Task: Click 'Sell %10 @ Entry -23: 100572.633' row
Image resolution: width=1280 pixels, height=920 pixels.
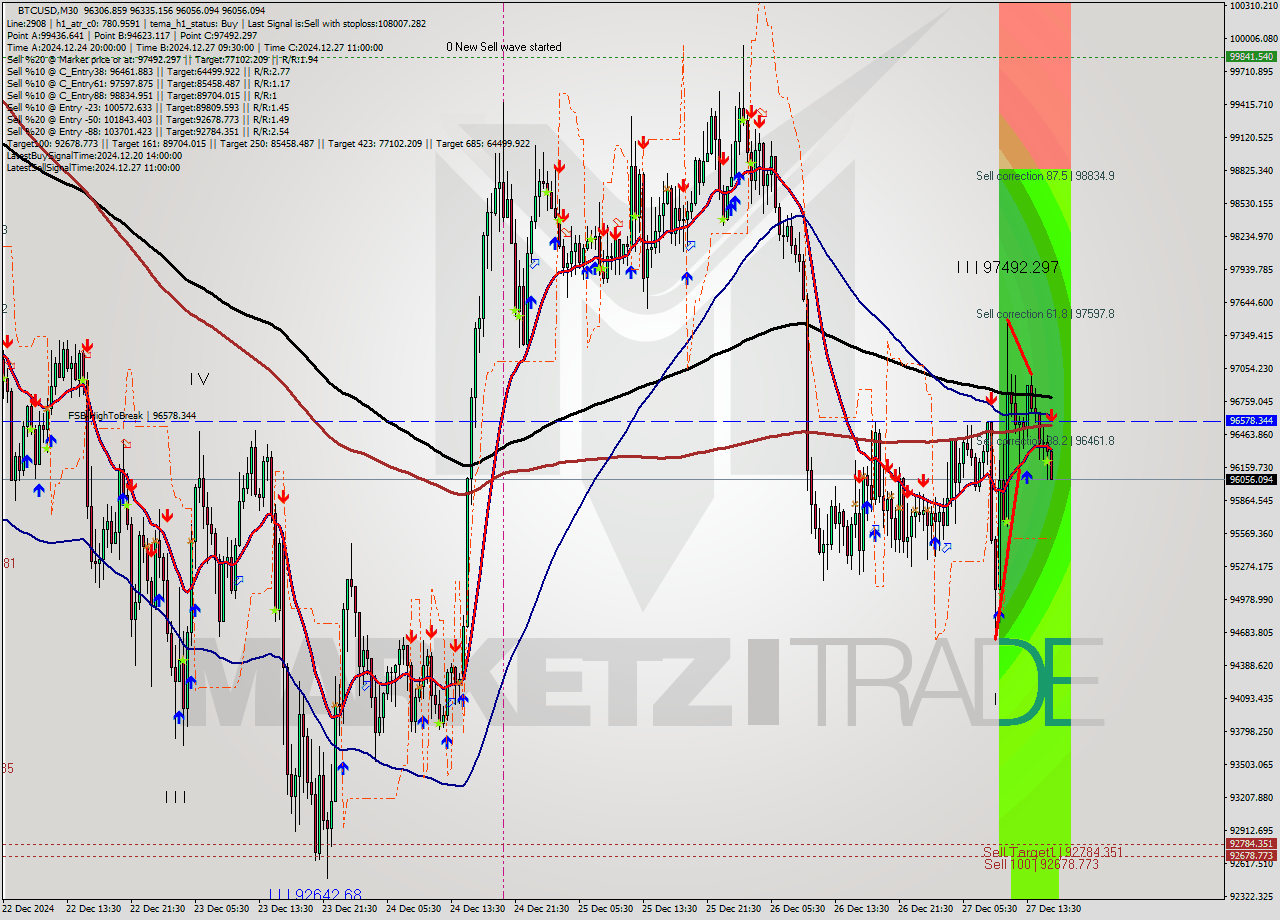Action: (148, 107)
